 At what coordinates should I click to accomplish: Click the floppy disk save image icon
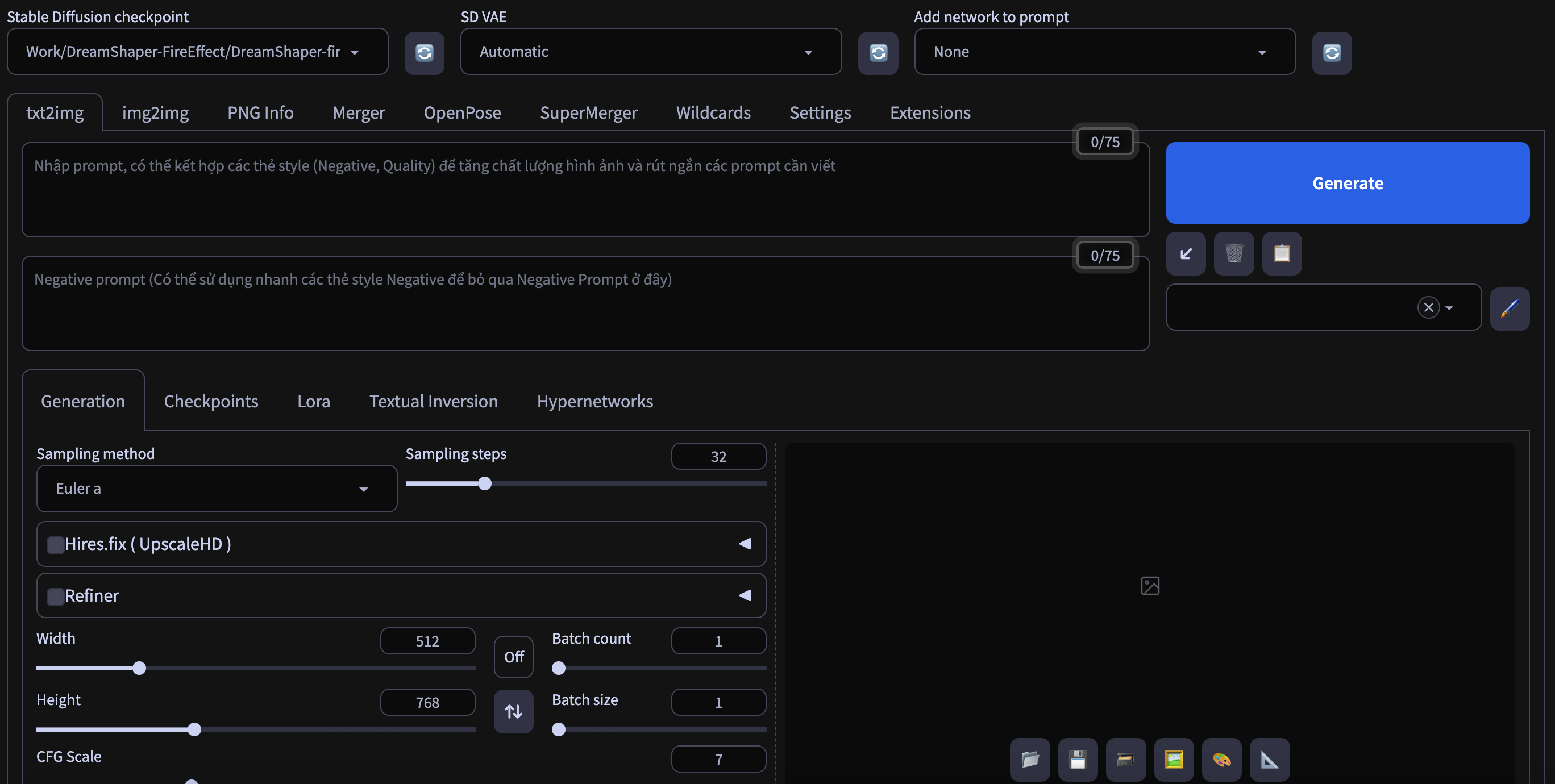pyautogui.click(x=1078, y=759)
